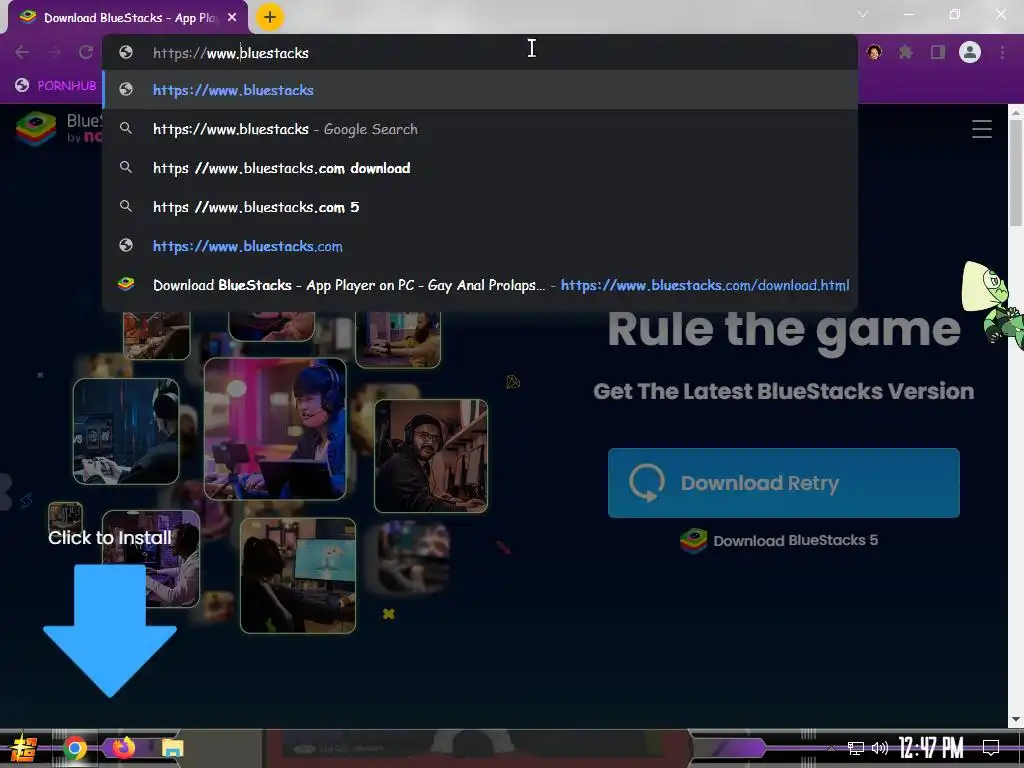Image resolution: width=1024 pixels, height=768 pixels.
Task: Select 'bluestacks.com 5' search suggestion
Action: (479, 207)
